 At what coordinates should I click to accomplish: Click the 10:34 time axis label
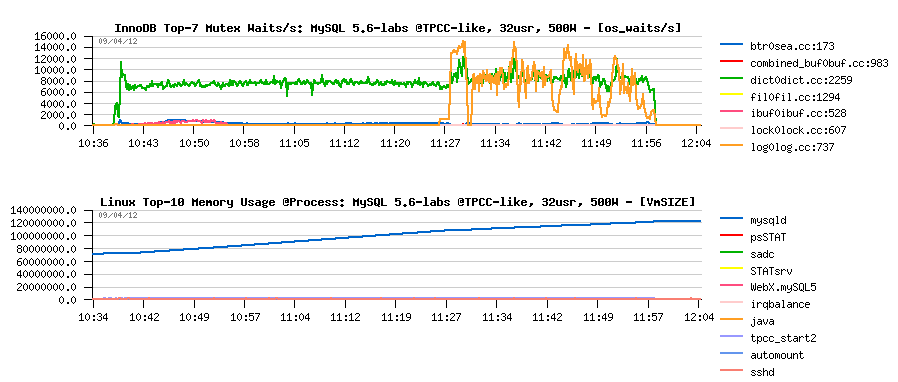93,316
